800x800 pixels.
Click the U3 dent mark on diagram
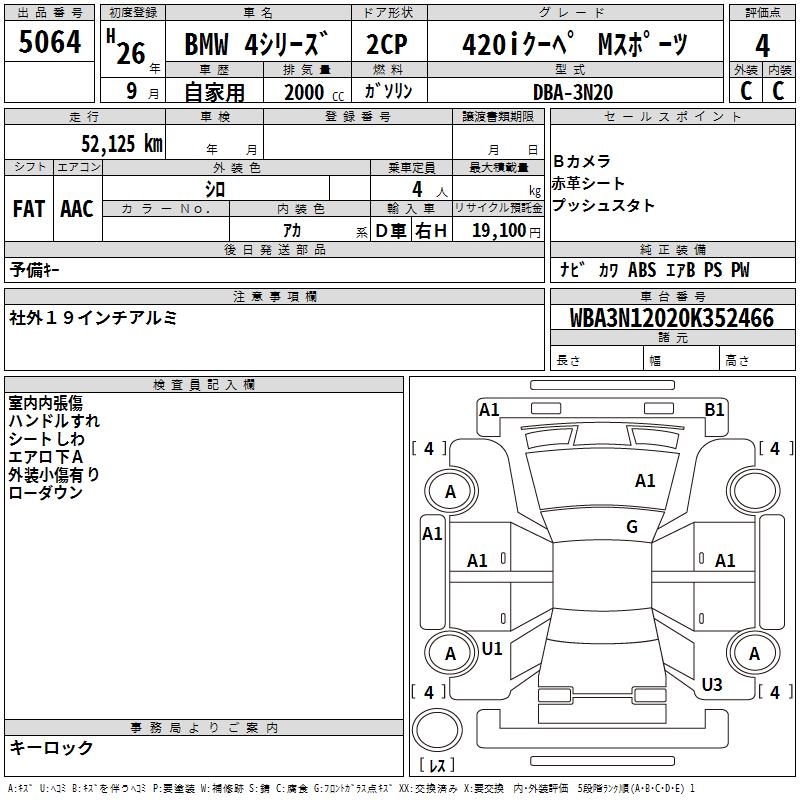(x=711, y=685)
